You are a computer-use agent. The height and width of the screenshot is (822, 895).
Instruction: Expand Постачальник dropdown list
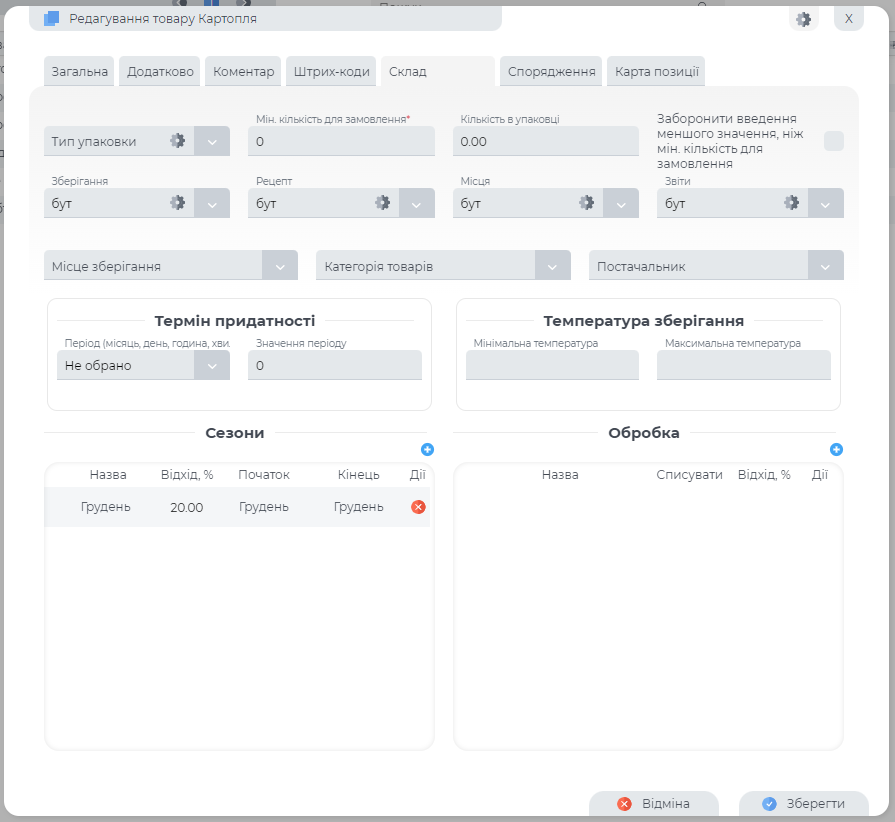[825, 266]
